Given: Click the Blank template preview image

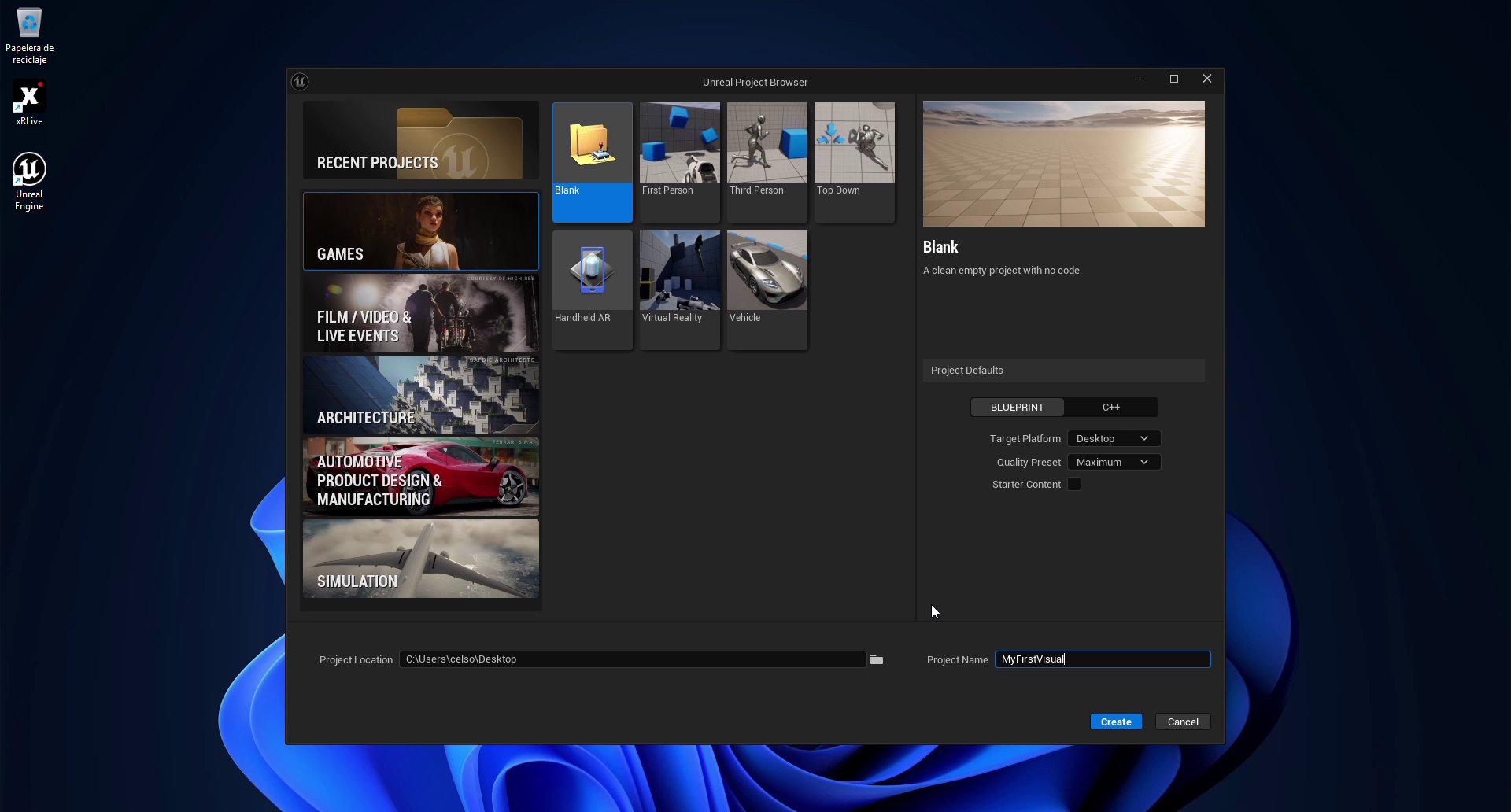Looking at the screenshot, I should point(1063,164).
